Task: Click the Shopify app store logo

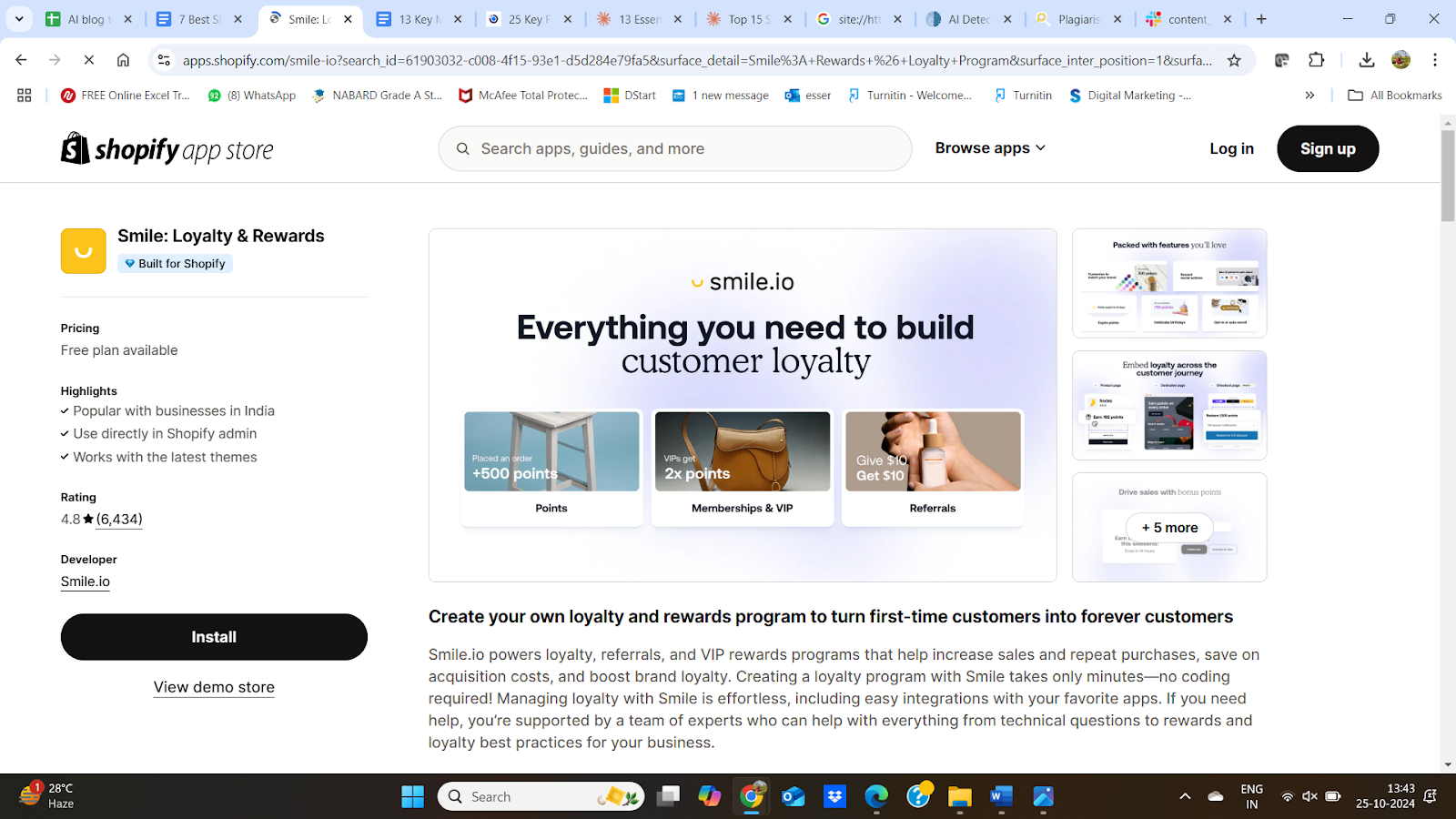Action: pyautogui.click(x=167, y=148)
